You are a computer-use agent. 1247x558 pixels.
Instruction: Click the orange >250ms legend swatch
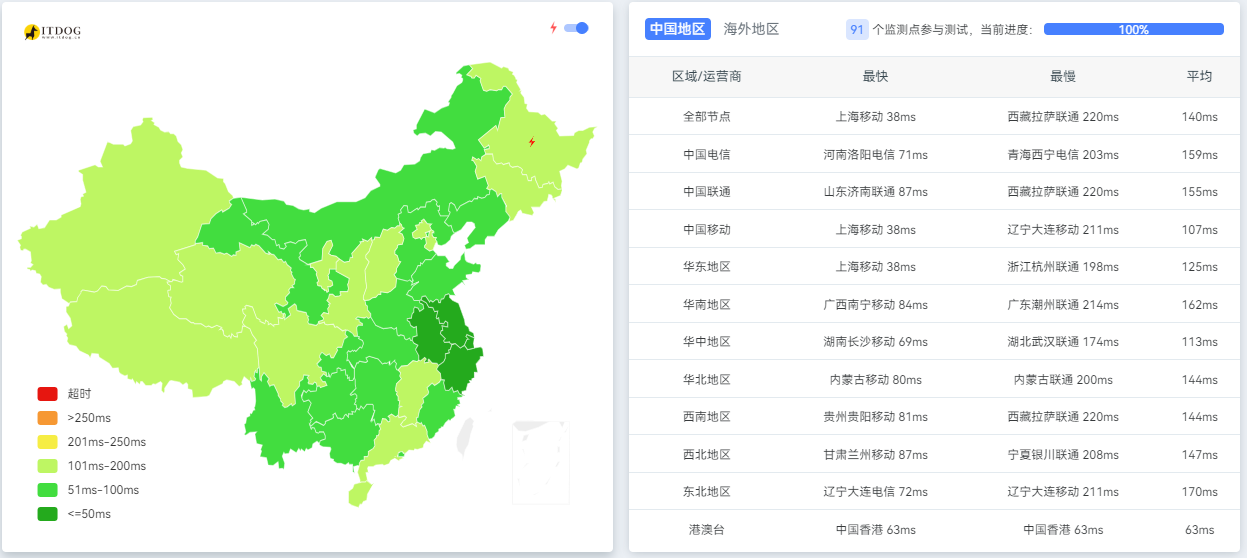point(47,418)
